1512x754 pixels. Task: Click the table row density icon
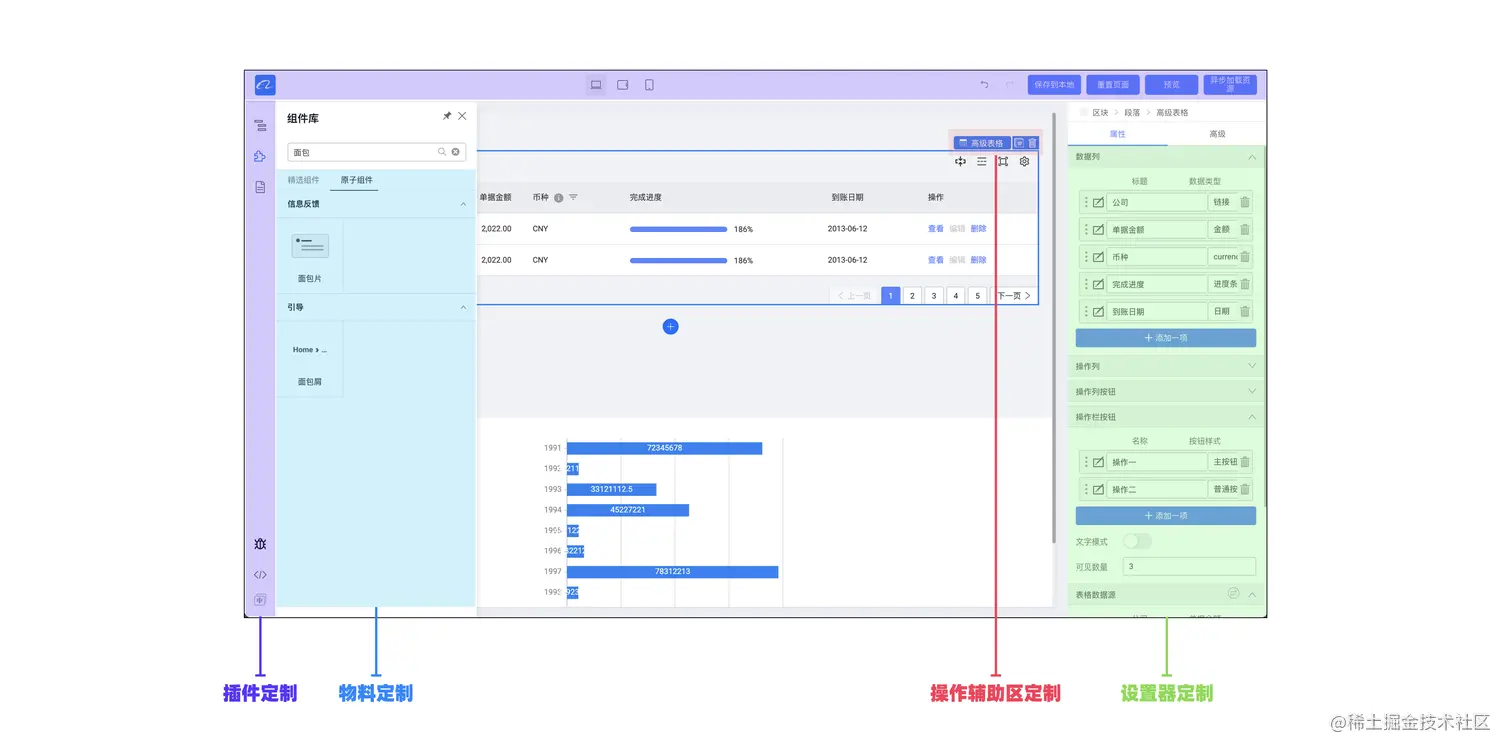[982, 161]
